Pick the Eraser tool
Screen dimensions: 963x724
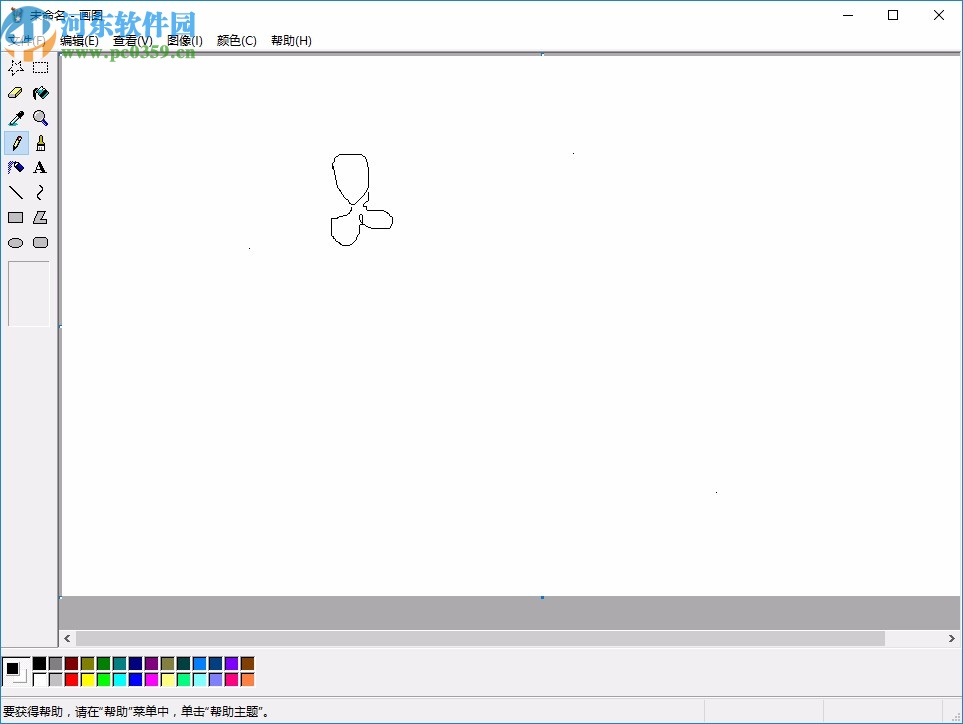point(15,92)
